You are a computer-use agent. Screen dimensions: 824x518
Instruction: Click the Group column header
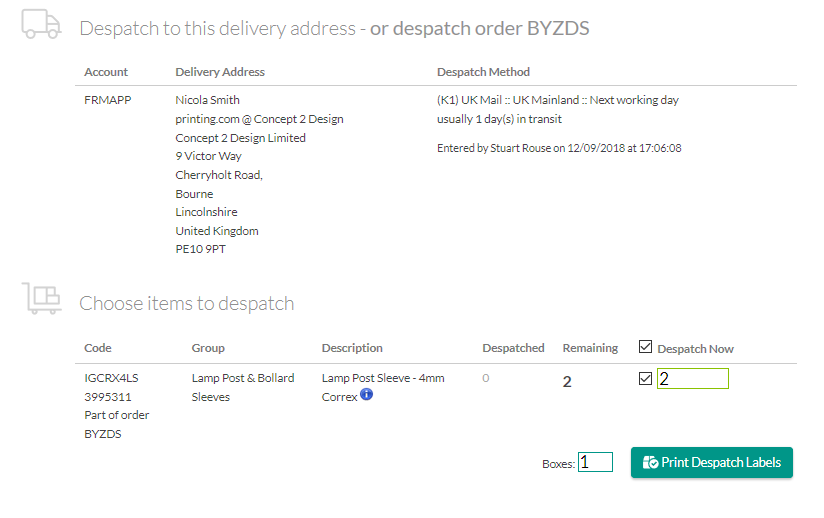[x=208, y=348]
